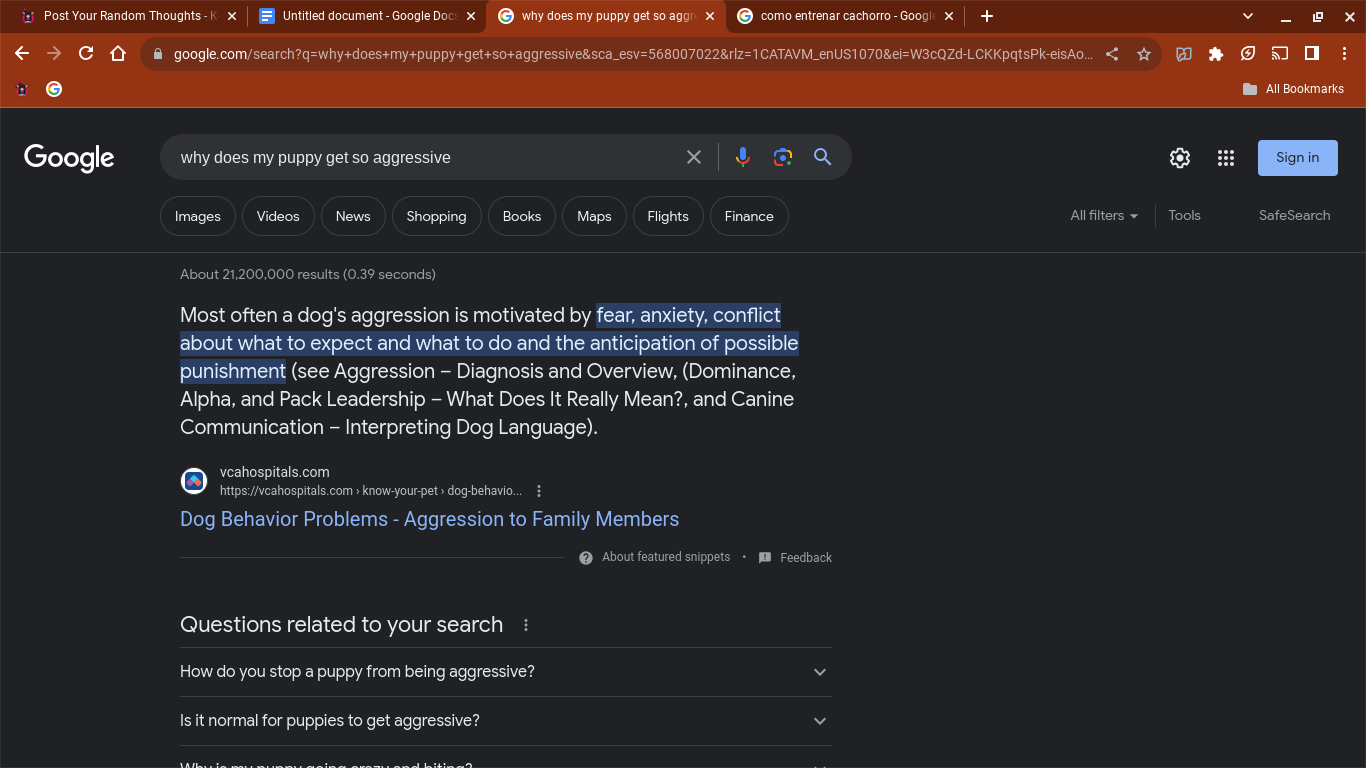Screen dimensions: 1366x768
Task: Expand 'How do you stop a puppy from being aggressive?'
Action: 506,672
